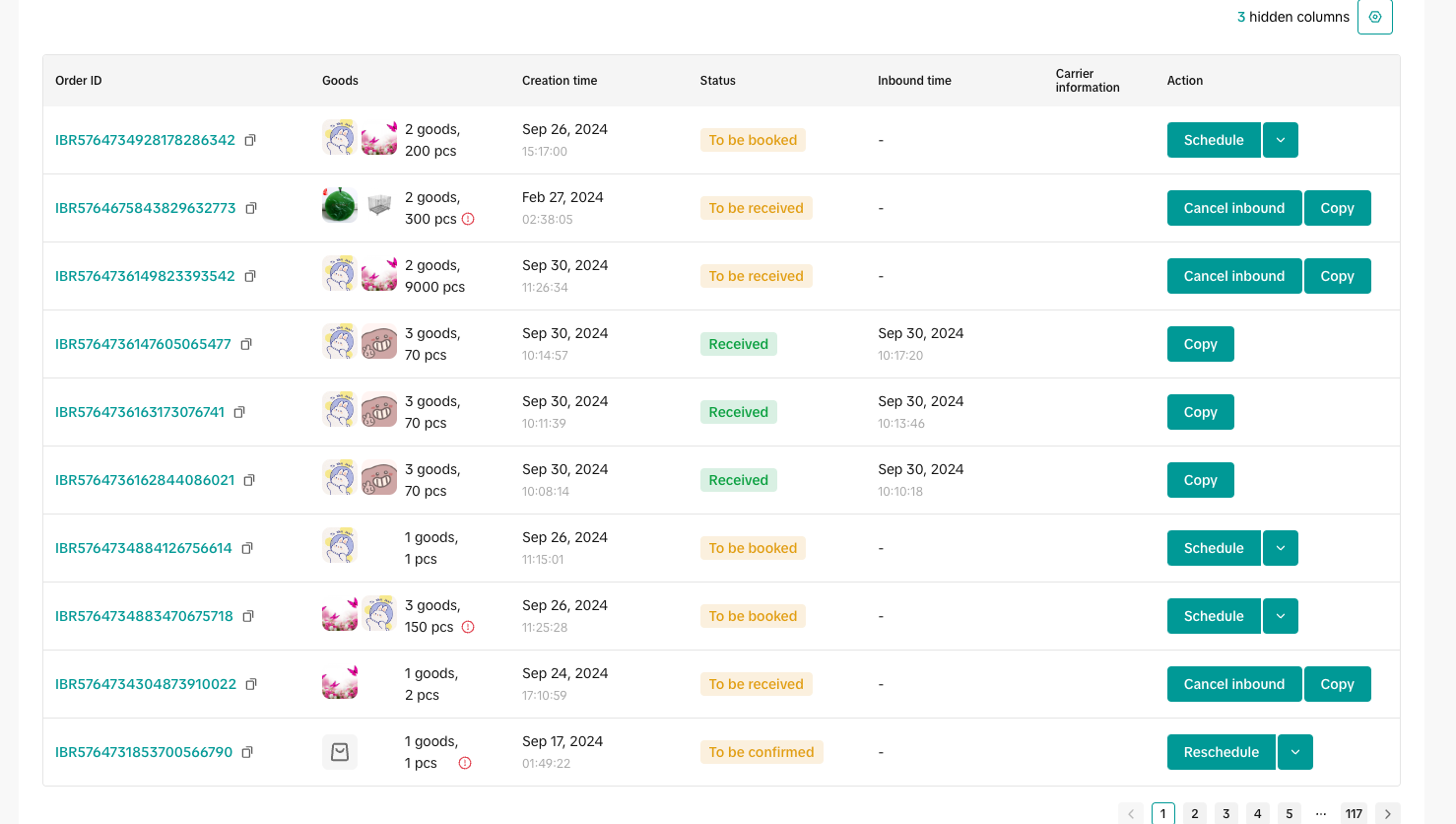This screenshot has height=824, width=1456.
Task: Click warning icon next to 300 pcs
Action: [468, 219]
